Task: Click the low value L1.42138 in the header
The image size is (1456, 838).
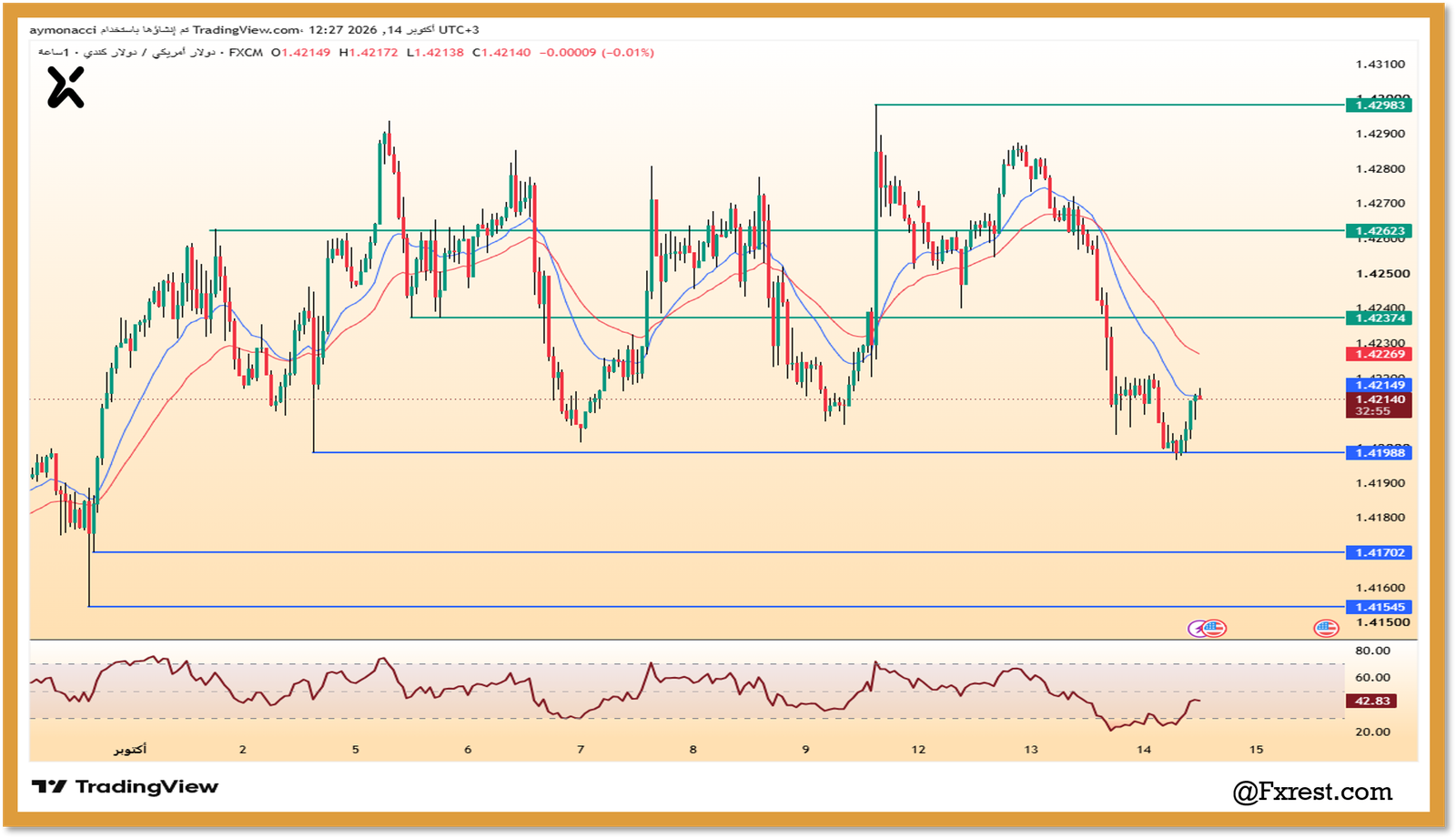Action: 435,53
